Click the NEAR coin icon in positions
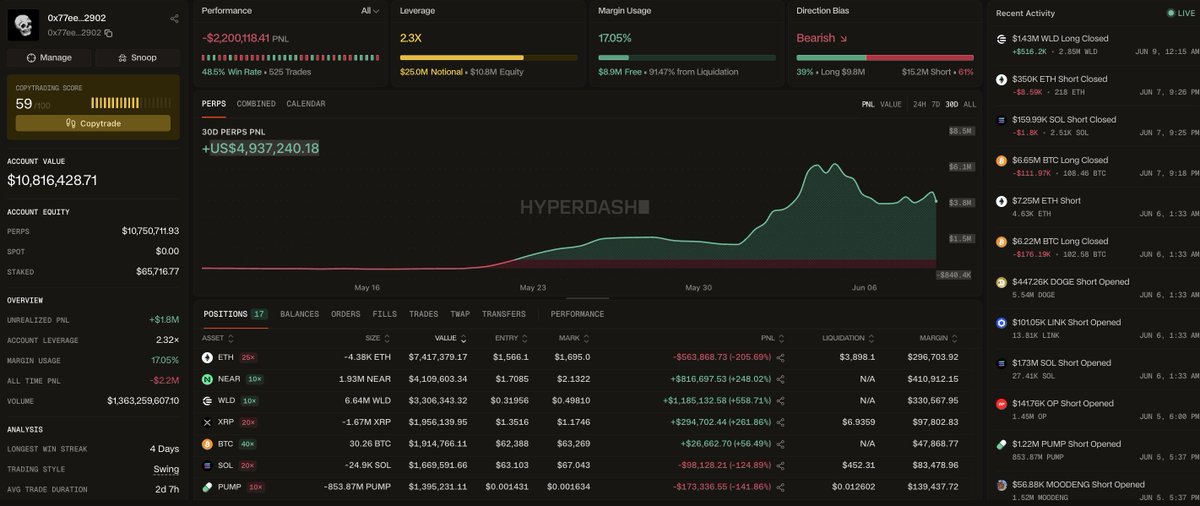Screen dimensions: 1200x506 point(208,380)
